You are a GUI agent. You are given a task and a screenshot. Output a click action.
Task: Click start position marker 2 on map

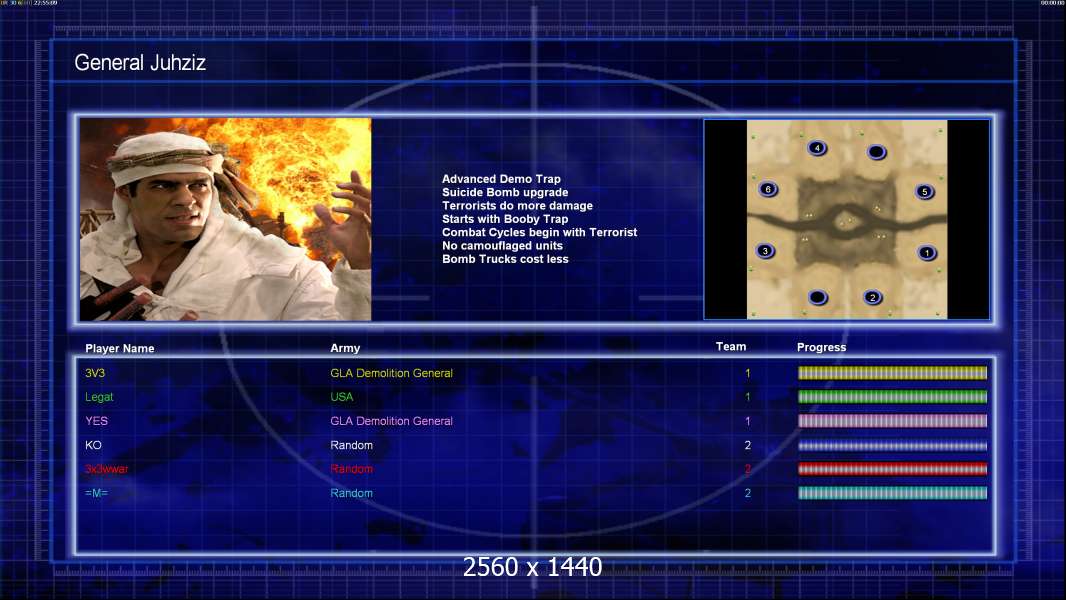click(873, 297)
